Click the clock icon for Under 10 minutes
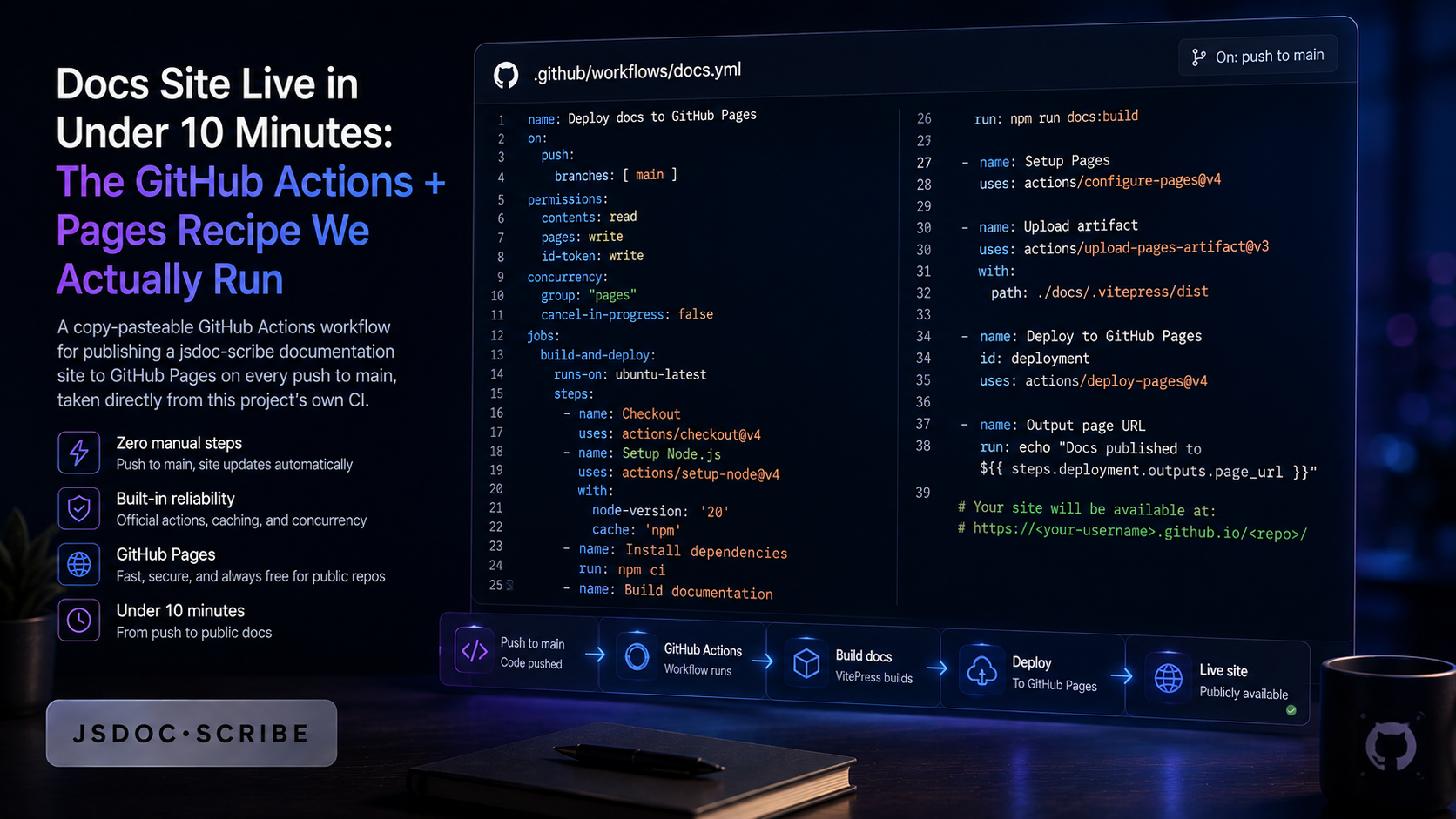1456x819 pixels. [x=79, y=620]
